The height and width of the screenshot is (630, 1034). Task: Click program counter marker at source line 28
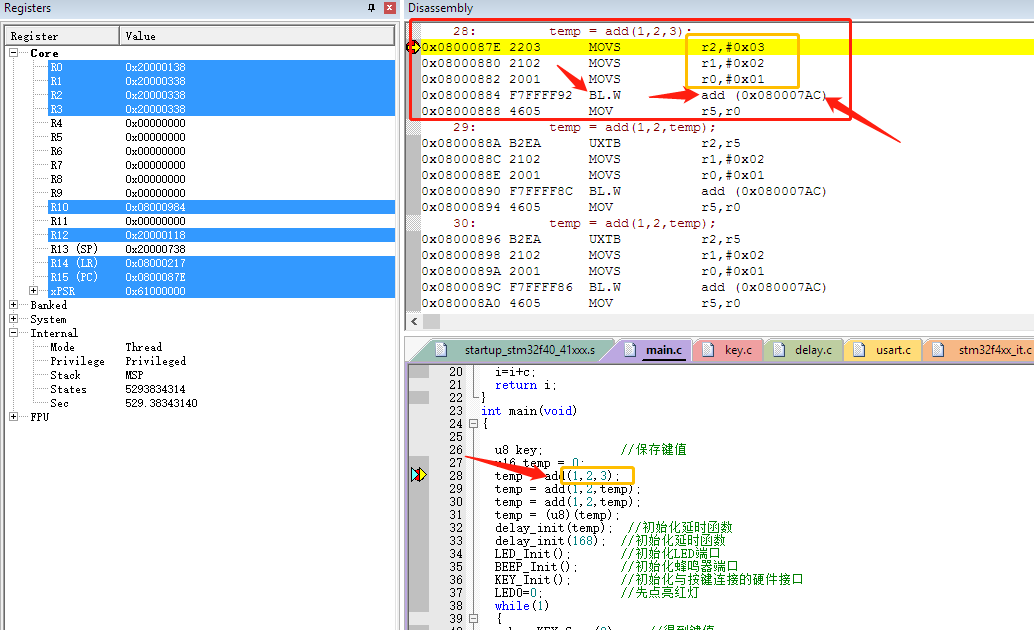click(x=419, y=474)
